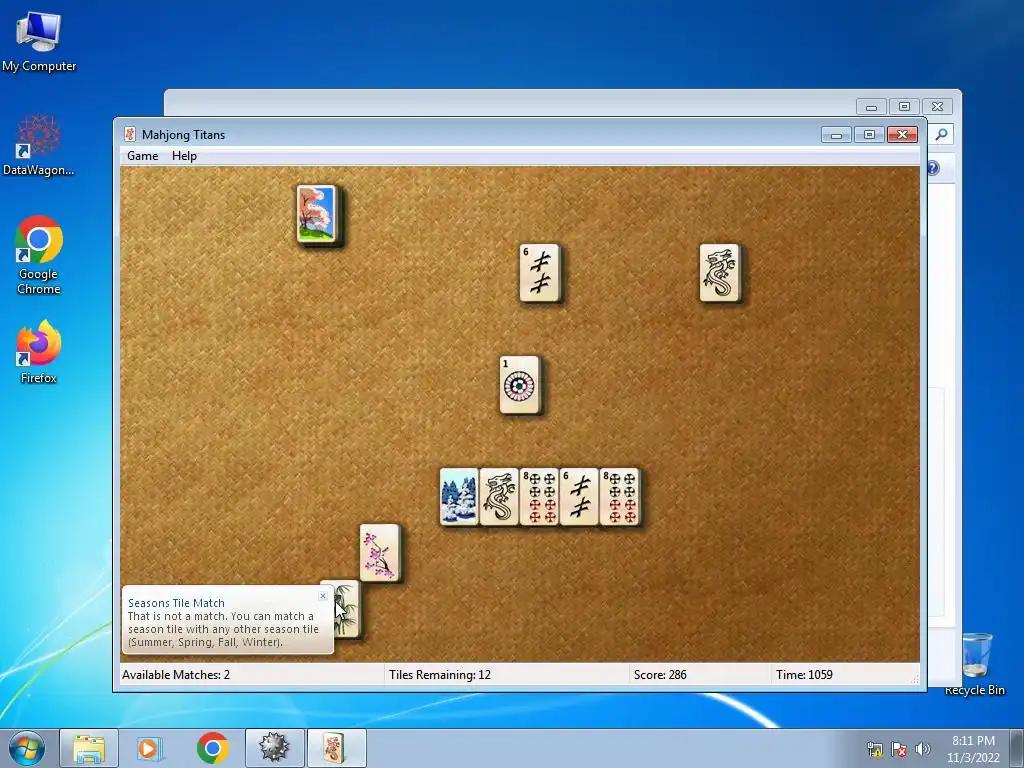Image resolution: width=1024 pixels, height=768 pixels.
Task: Open Windows Explorer from the taskbar
Action: (89, 748)
